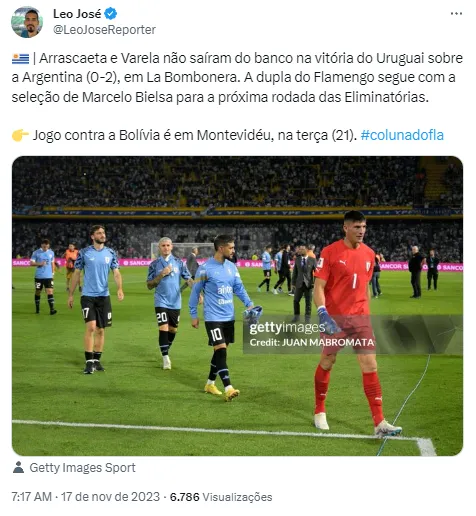476x516 pixels.
Task: Click the blue verified badge
Action: click(x=110, y=14)
